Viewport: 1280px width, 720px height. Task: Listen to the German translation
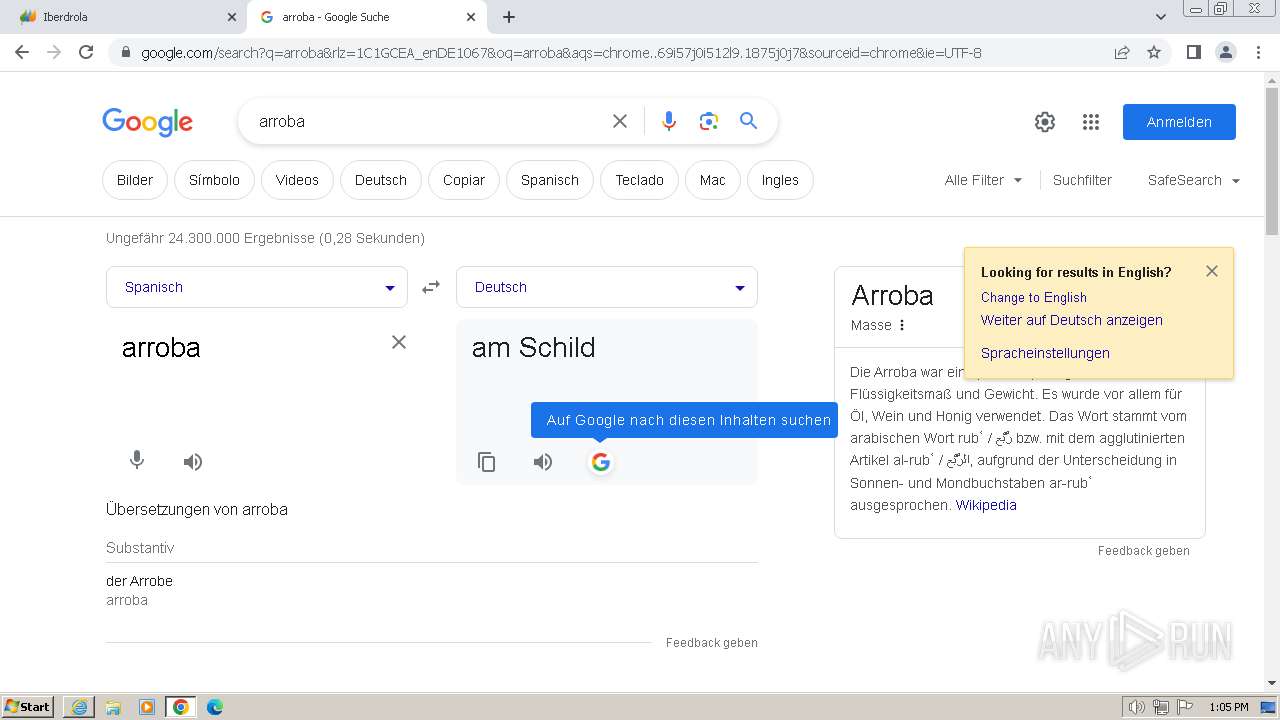pyautogui.click(x=543, y=462)
